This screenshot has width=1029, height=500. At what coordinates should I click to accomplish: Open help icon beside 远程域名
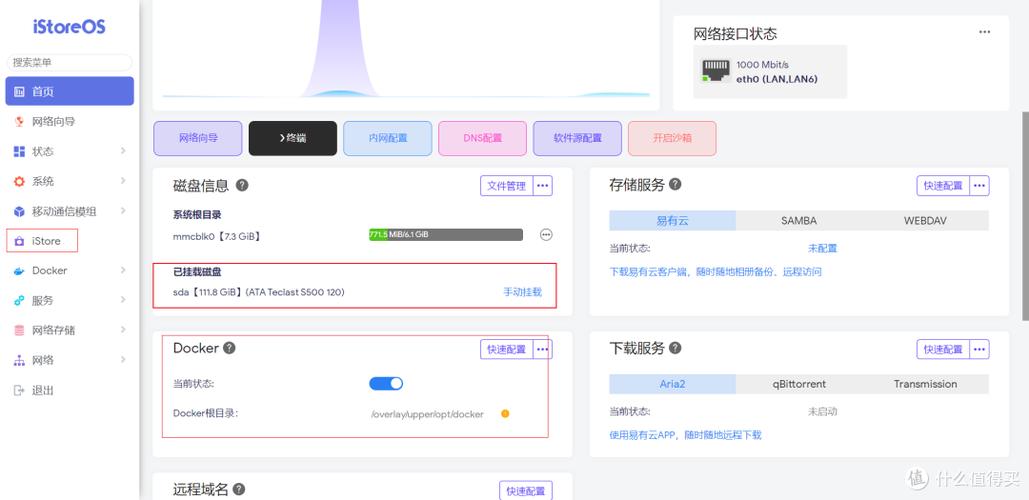[x=239, y=489]
